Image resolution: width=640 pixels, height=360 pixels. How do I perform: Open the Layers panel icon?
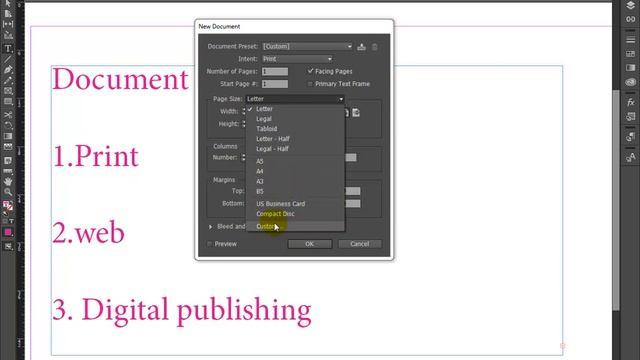pos(630,5)
